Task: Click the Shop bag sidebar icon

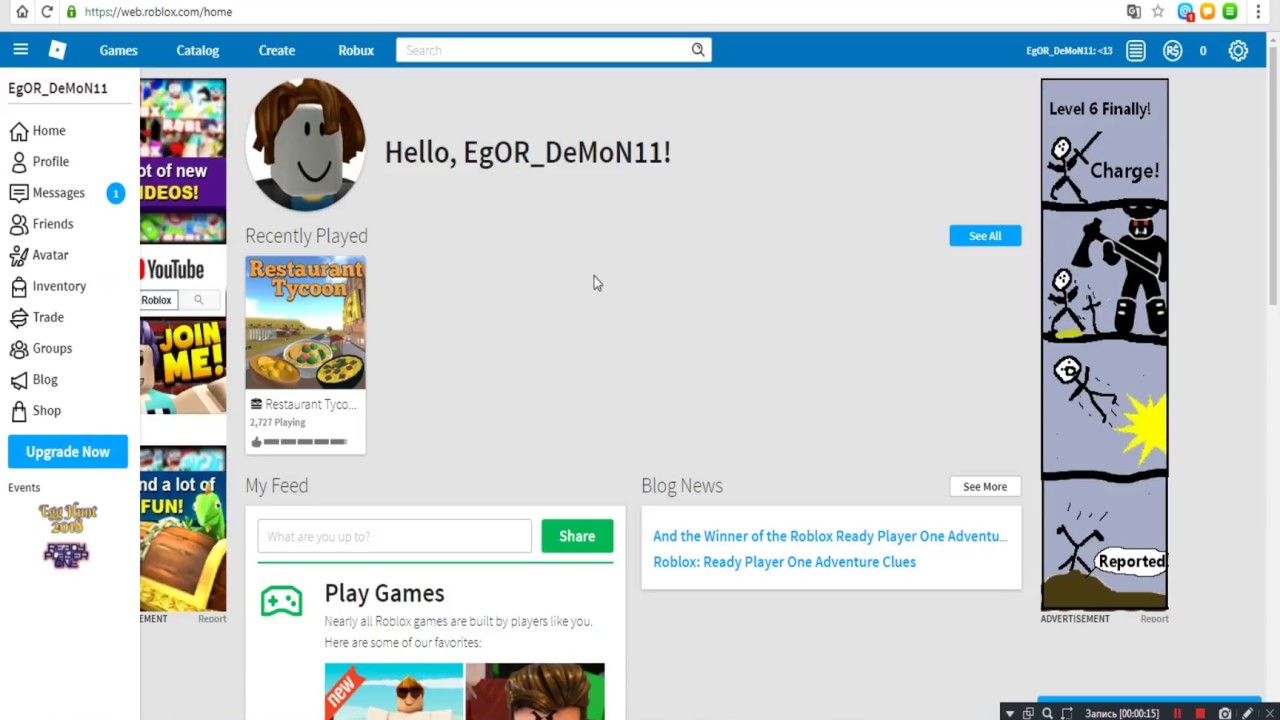Action: click(19, 411)
